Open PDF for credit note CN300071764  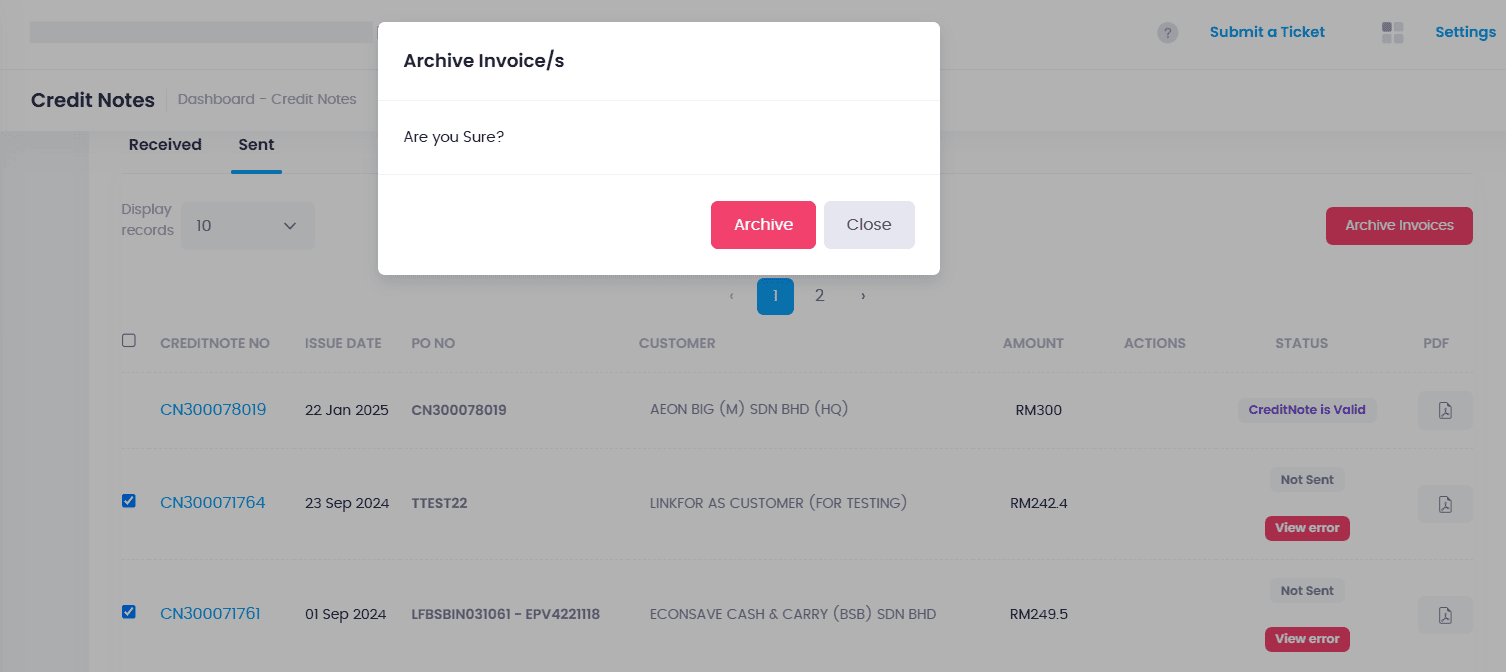pyautogui.click(x=1445, y=504)
